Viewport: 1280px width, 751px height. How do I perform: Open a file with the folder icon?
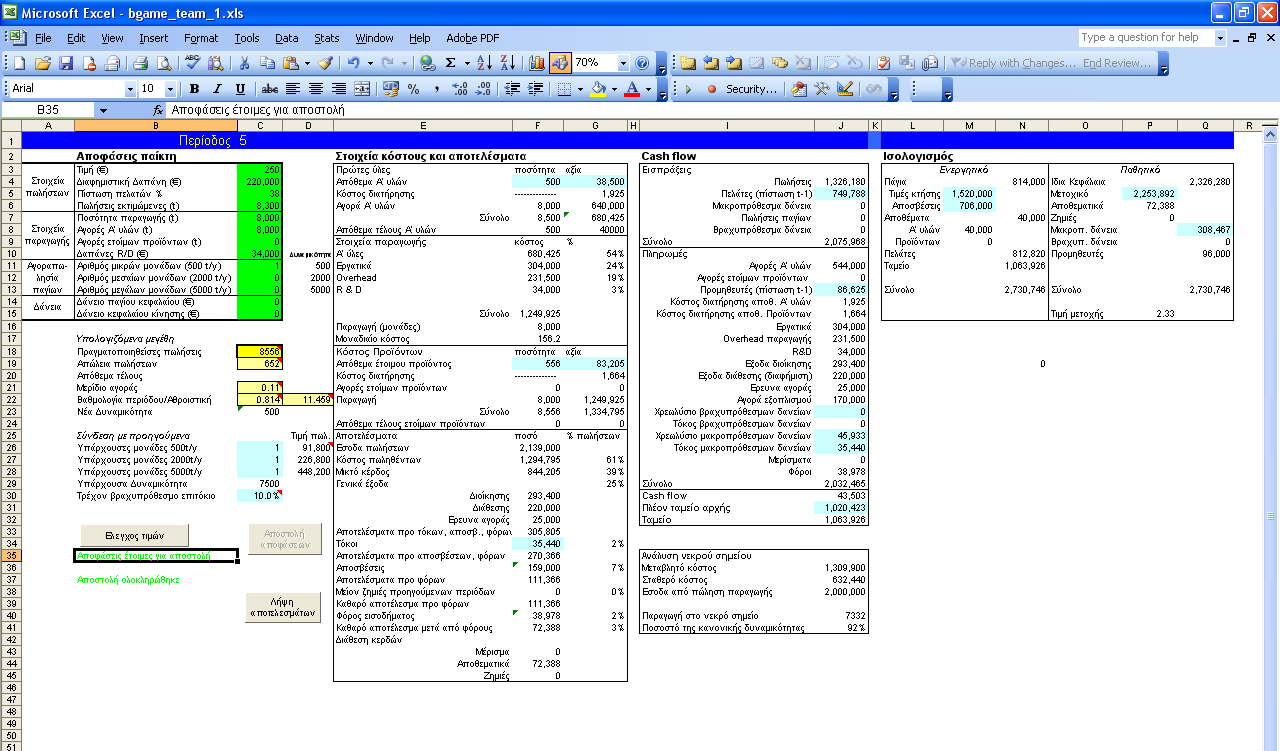[x=43, y=63]
